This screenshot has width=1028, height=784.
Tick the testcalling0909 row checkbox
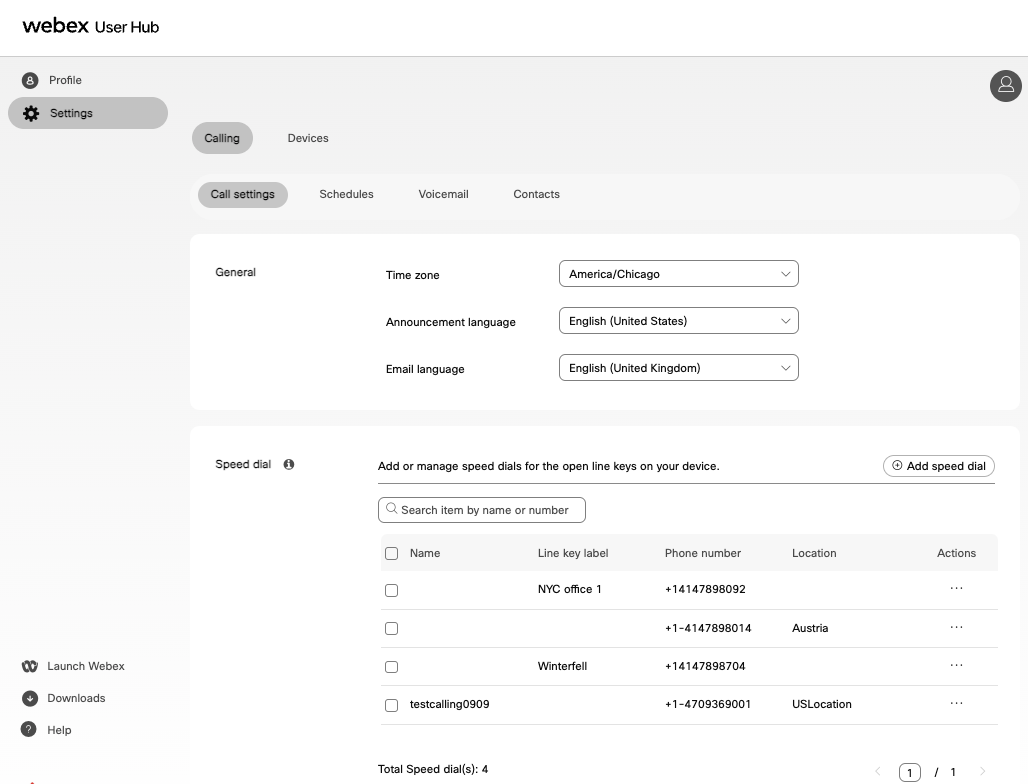click(x=391, y=705)
